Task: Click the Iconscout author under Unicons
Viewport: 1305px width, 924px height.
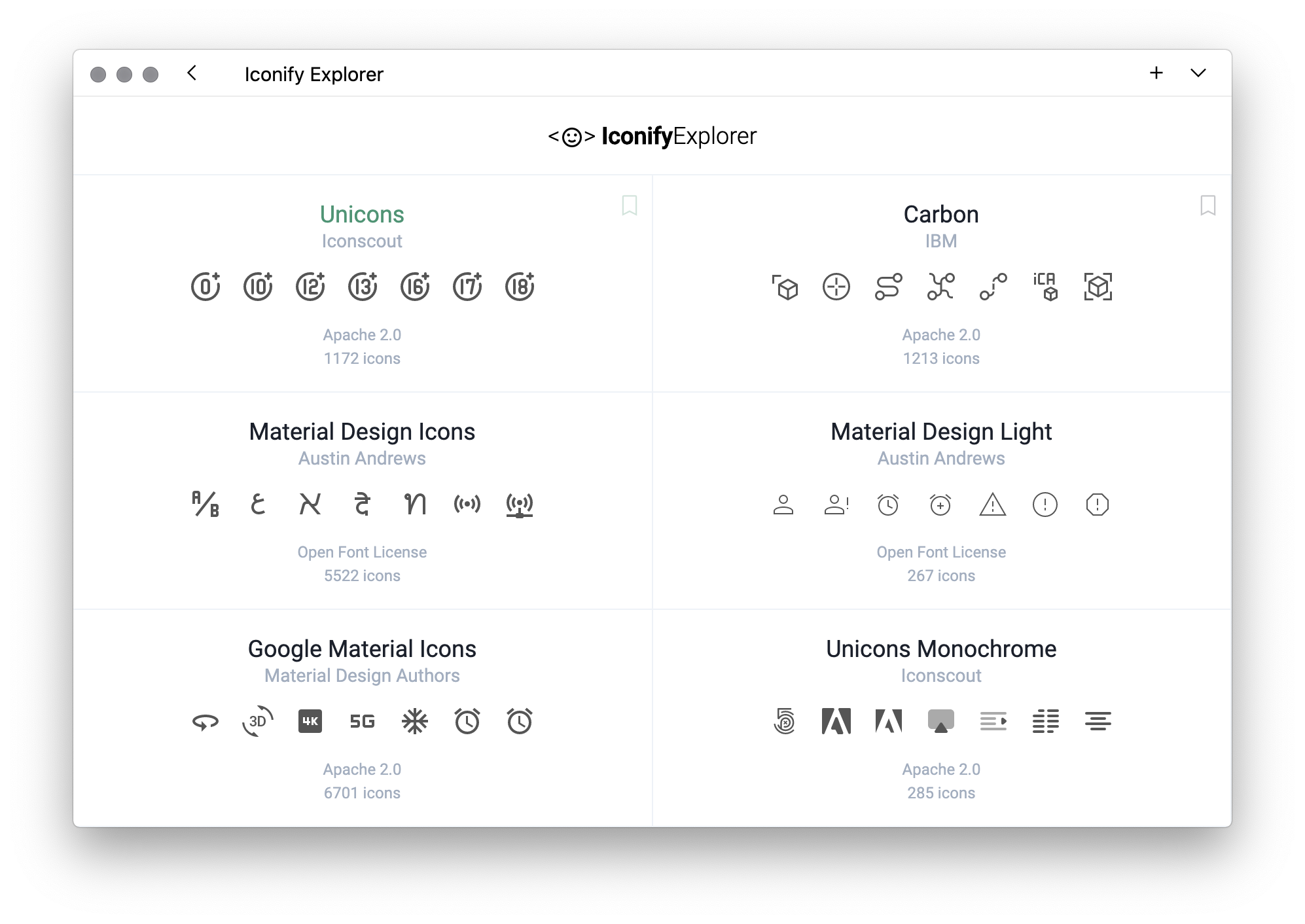Action: (362, 241)
